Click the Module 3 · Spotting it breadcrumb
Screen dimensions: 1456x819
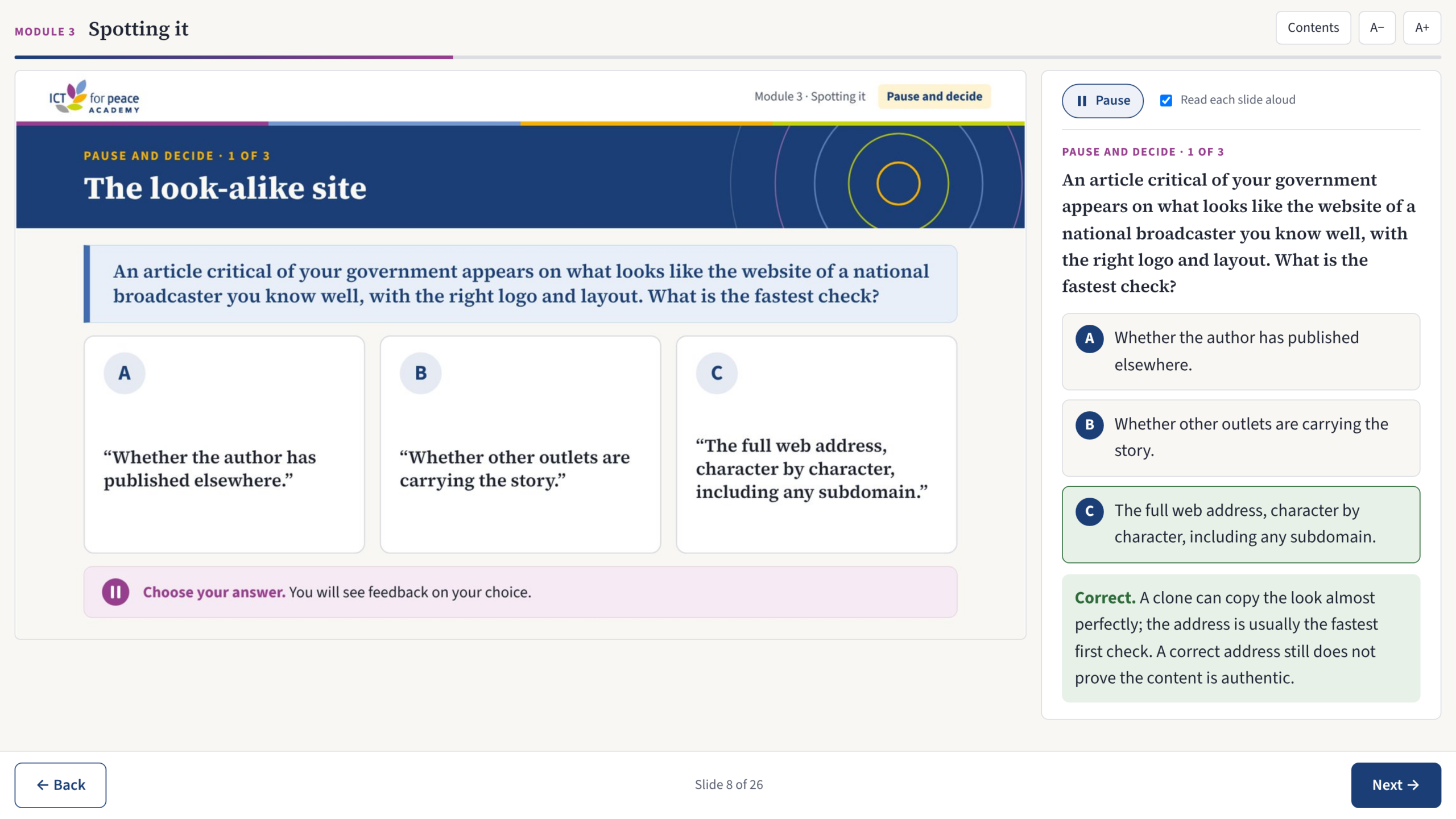(809, 96)
